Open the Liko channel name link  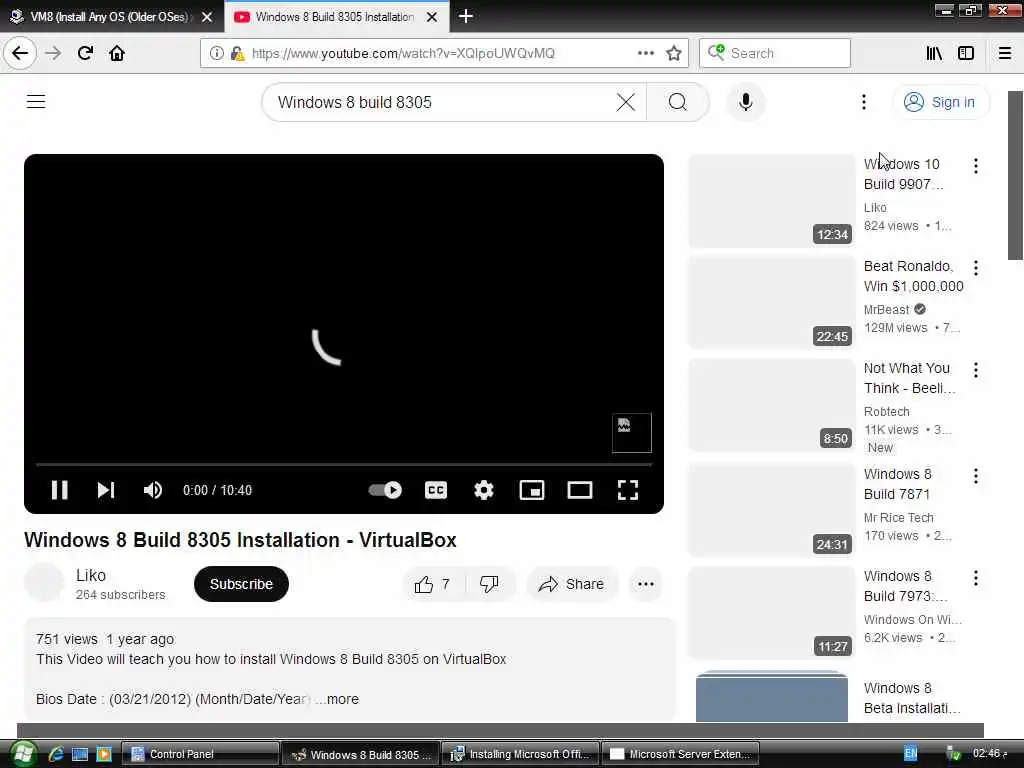90,575
